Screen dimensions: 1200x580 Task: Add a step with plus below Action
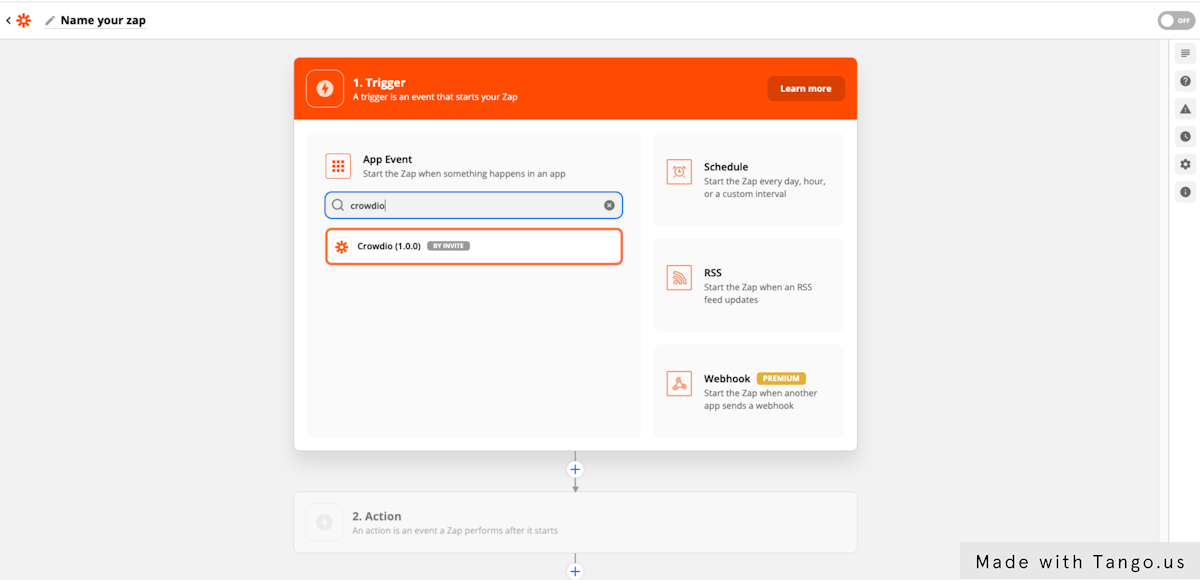575,572
